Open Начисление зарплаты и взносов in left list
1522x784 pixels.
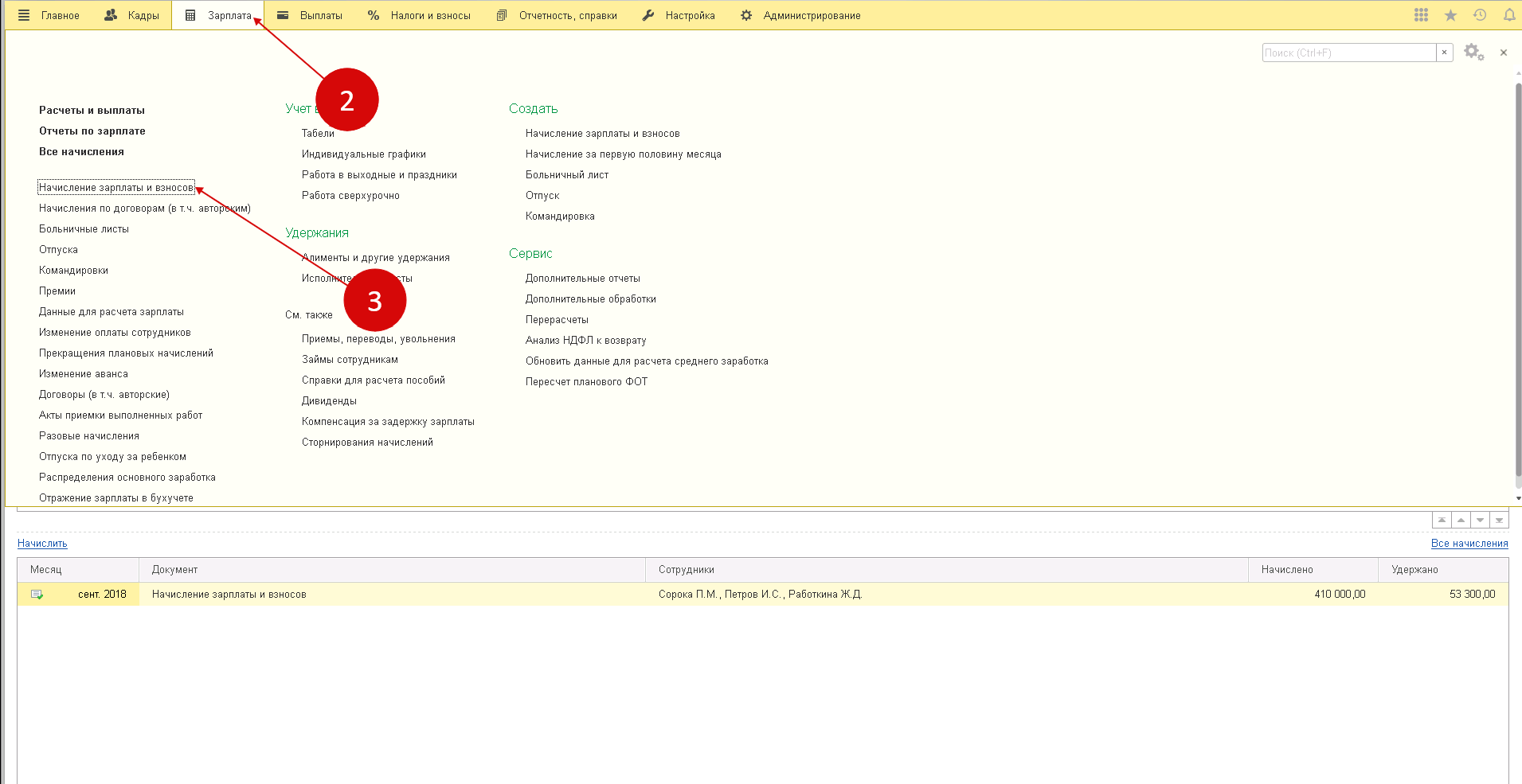tap(116, 188)
